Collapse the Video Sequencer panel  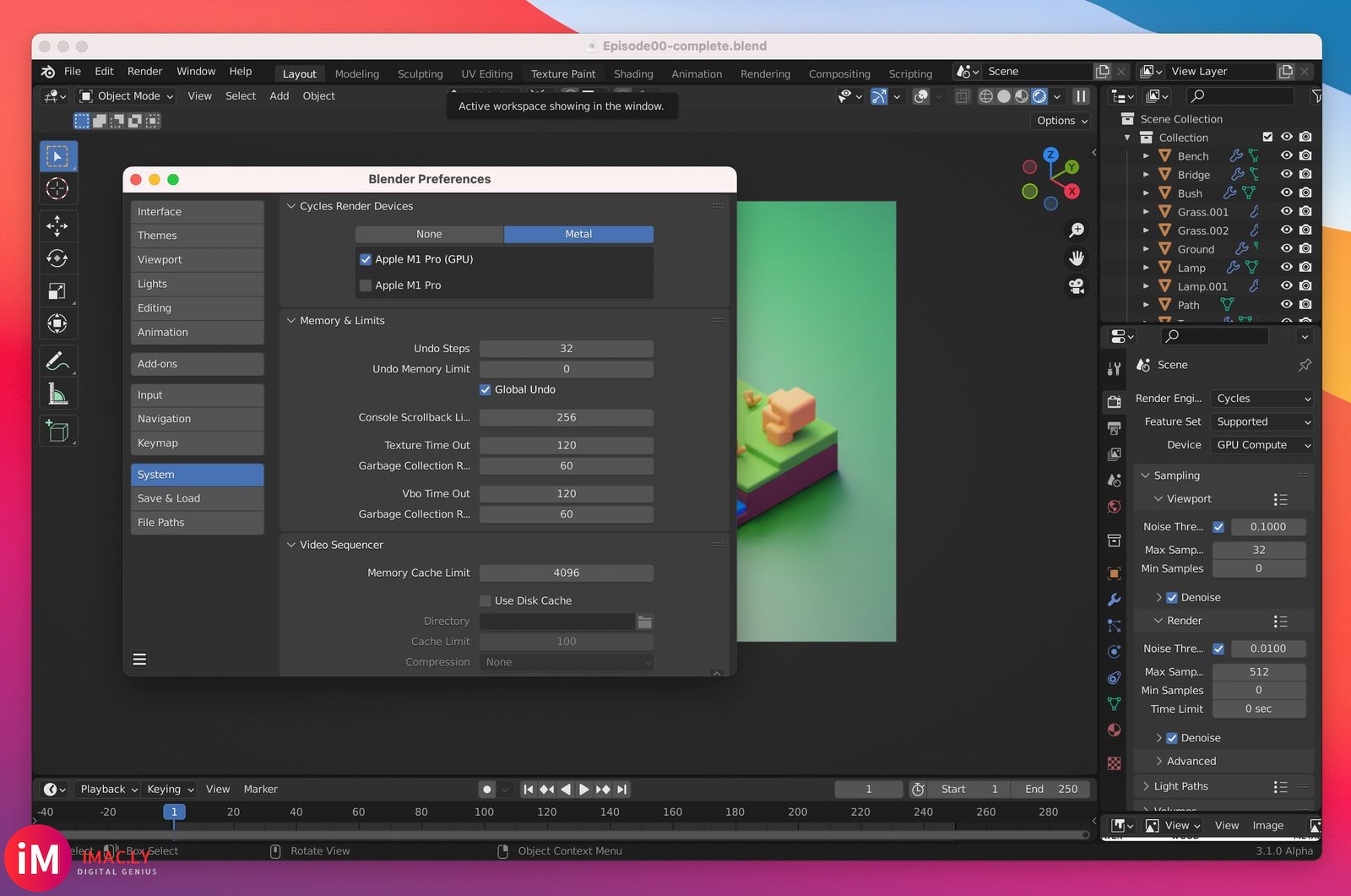(x=291, y=546)
